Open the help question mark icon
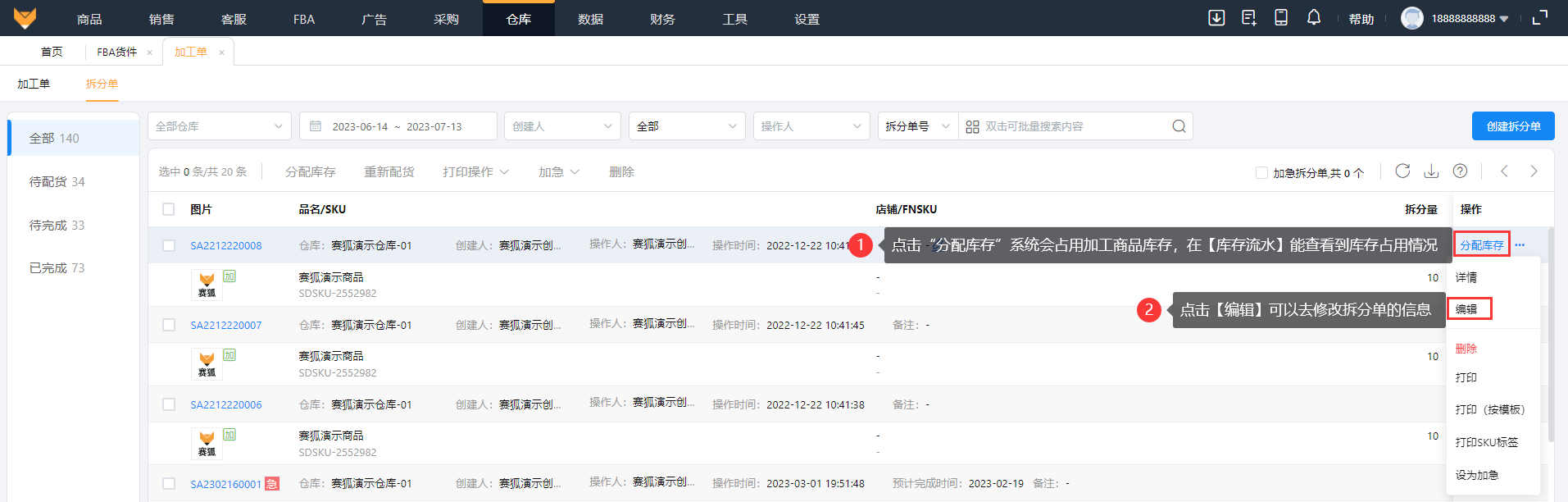The width and height of the screenshot is (1568, 502). (x=1460, y=171)
